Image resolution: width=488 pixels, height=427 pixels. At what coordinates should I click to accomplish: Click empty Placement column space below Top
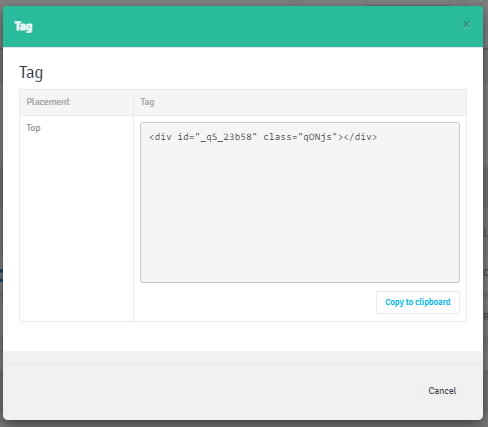(76, 227)
